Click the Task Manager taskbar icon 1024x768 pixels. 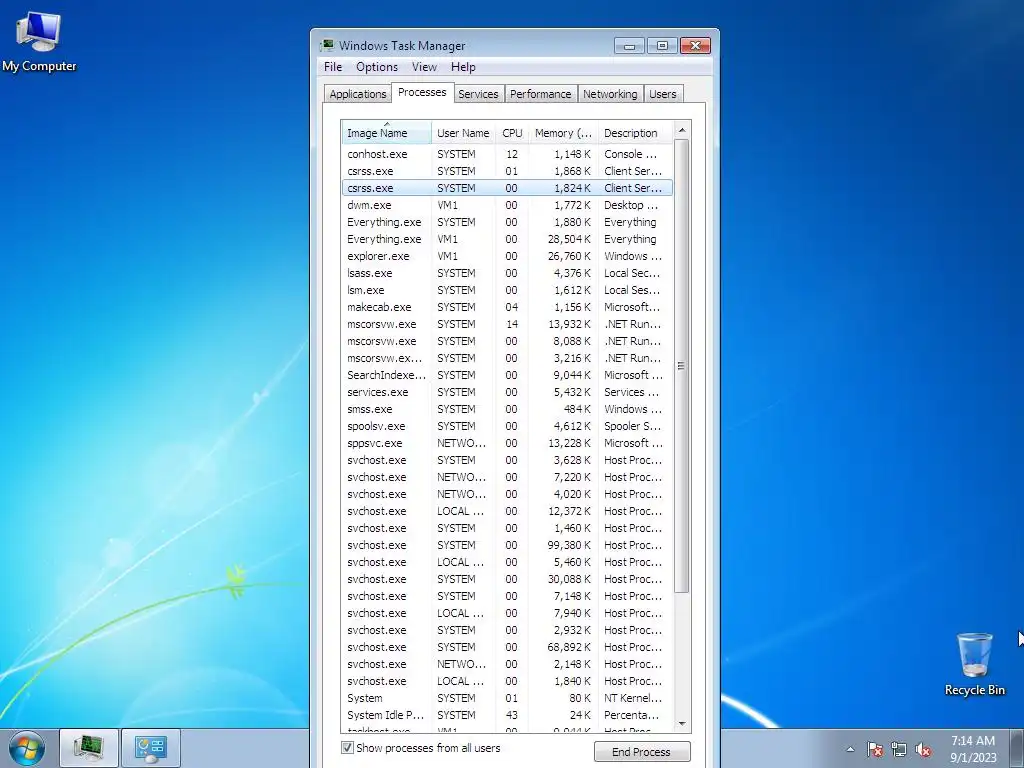coord(89,748)
